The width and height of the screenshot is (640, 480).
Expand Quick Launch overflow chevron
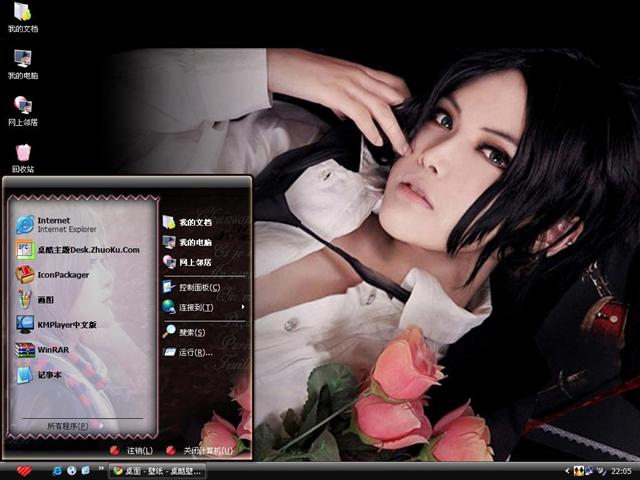(x=100, y=469)
